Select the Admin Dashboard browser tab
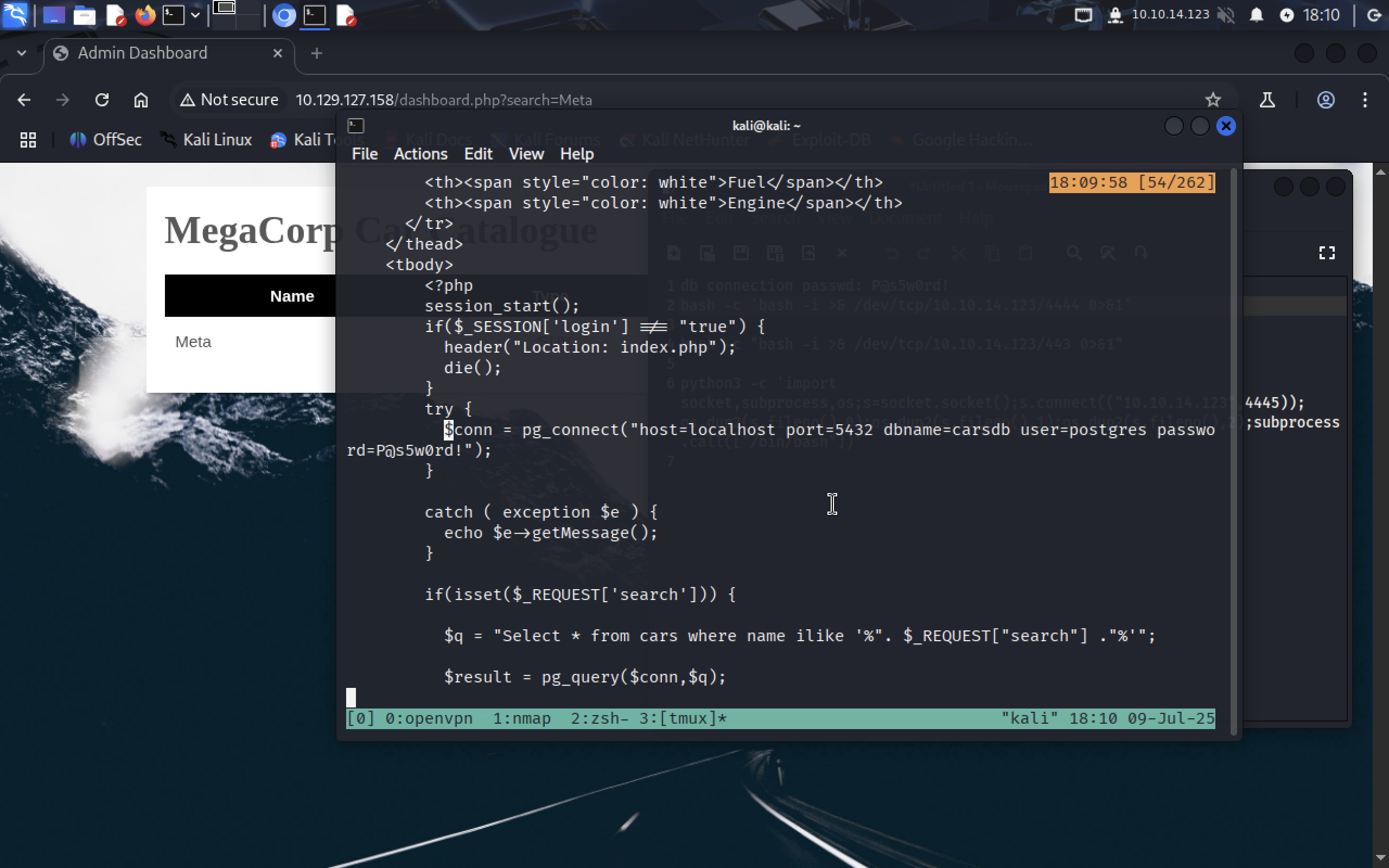1389x868 pixels. [x=169, y=53]
